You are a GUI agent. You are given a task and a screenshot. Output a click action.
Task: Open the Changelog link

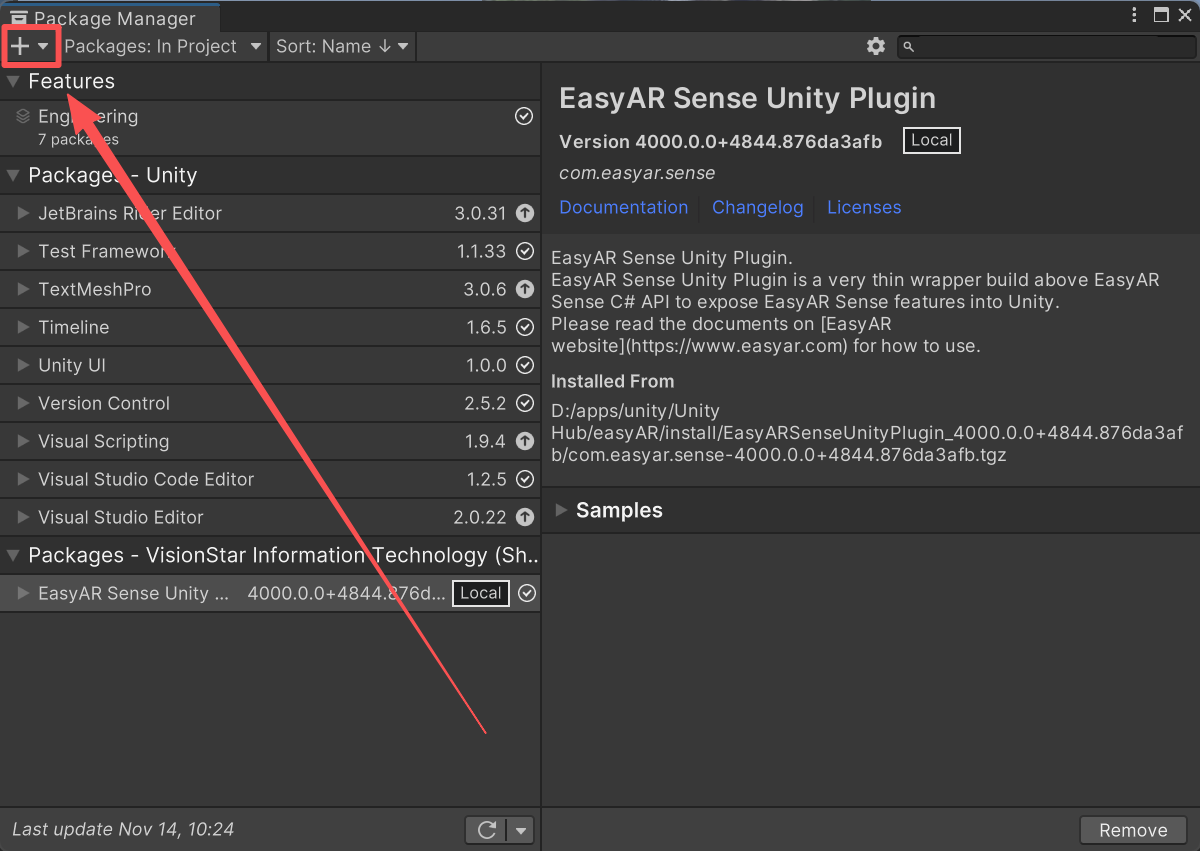pos(758,207)
